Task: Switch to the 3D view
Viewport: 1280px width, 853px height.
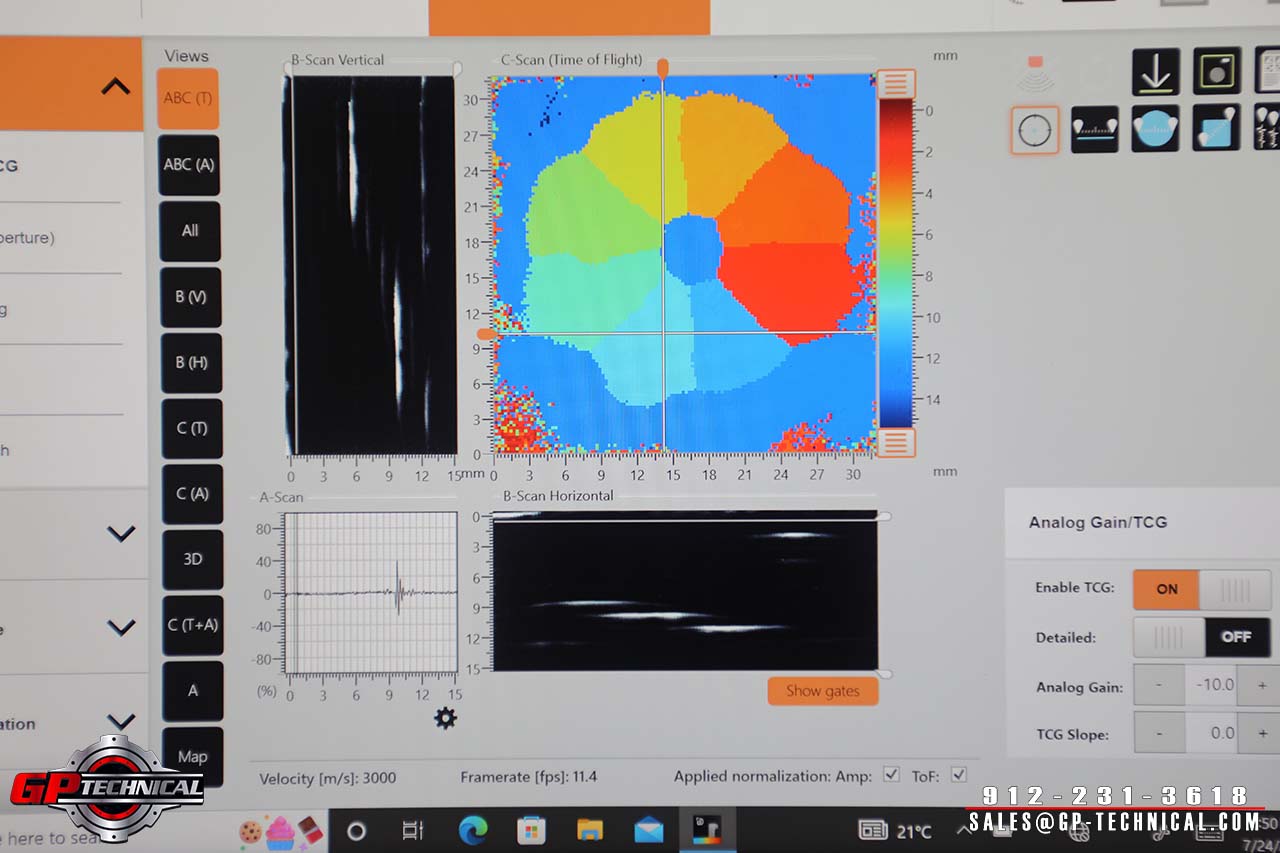Action: point(191,559)
